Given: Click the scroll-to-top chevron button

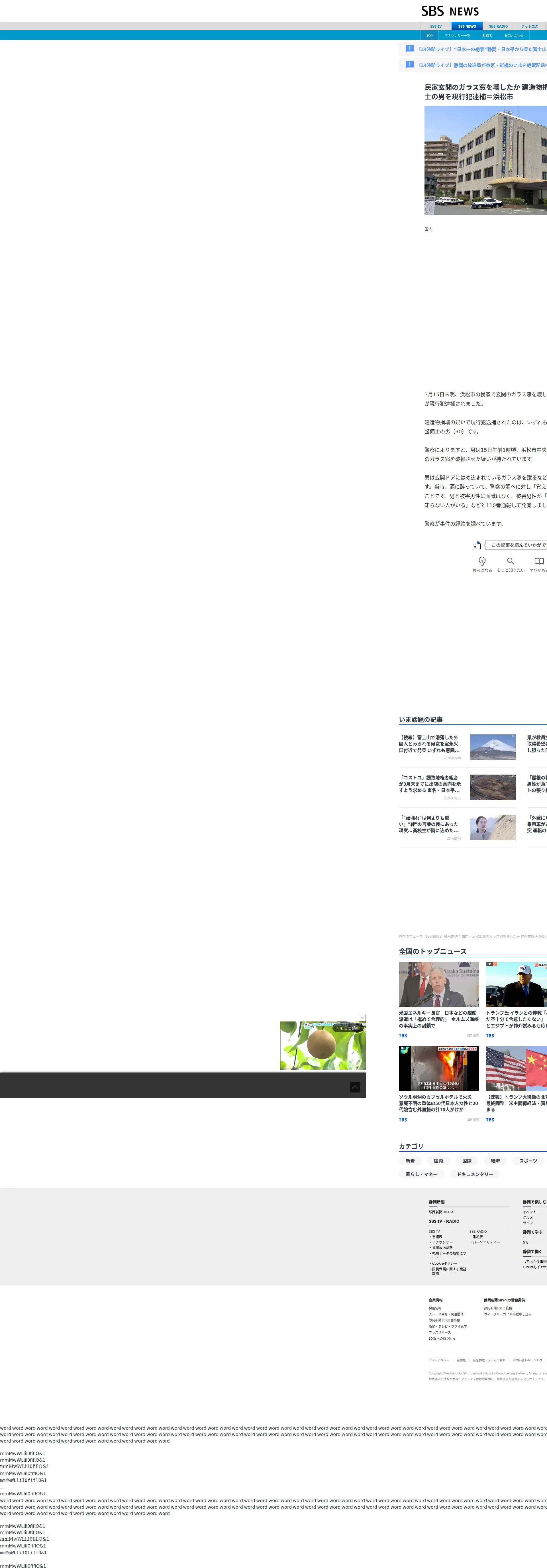Looking at the screenshot, I should click(355, 1087).
